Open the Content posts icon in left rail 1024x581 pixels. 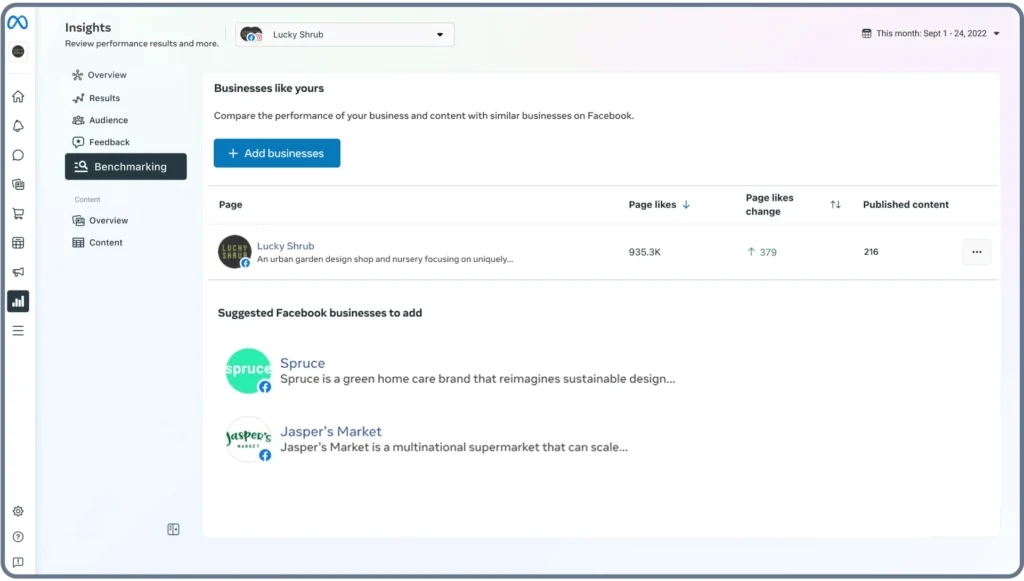(18, 185)
